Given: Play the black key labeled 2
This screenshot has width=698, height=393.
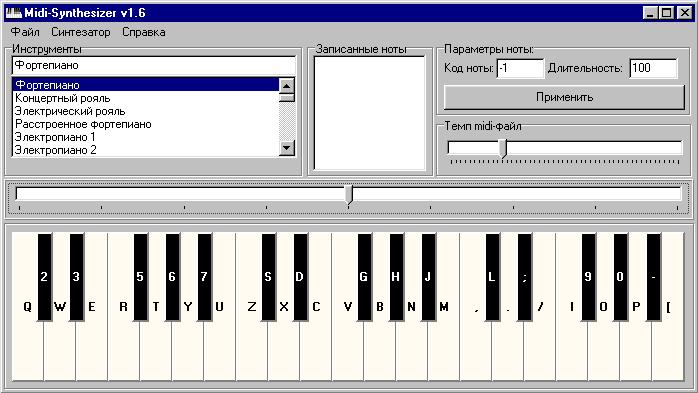Looking at the screenshot, I should [x=45, y=276].
